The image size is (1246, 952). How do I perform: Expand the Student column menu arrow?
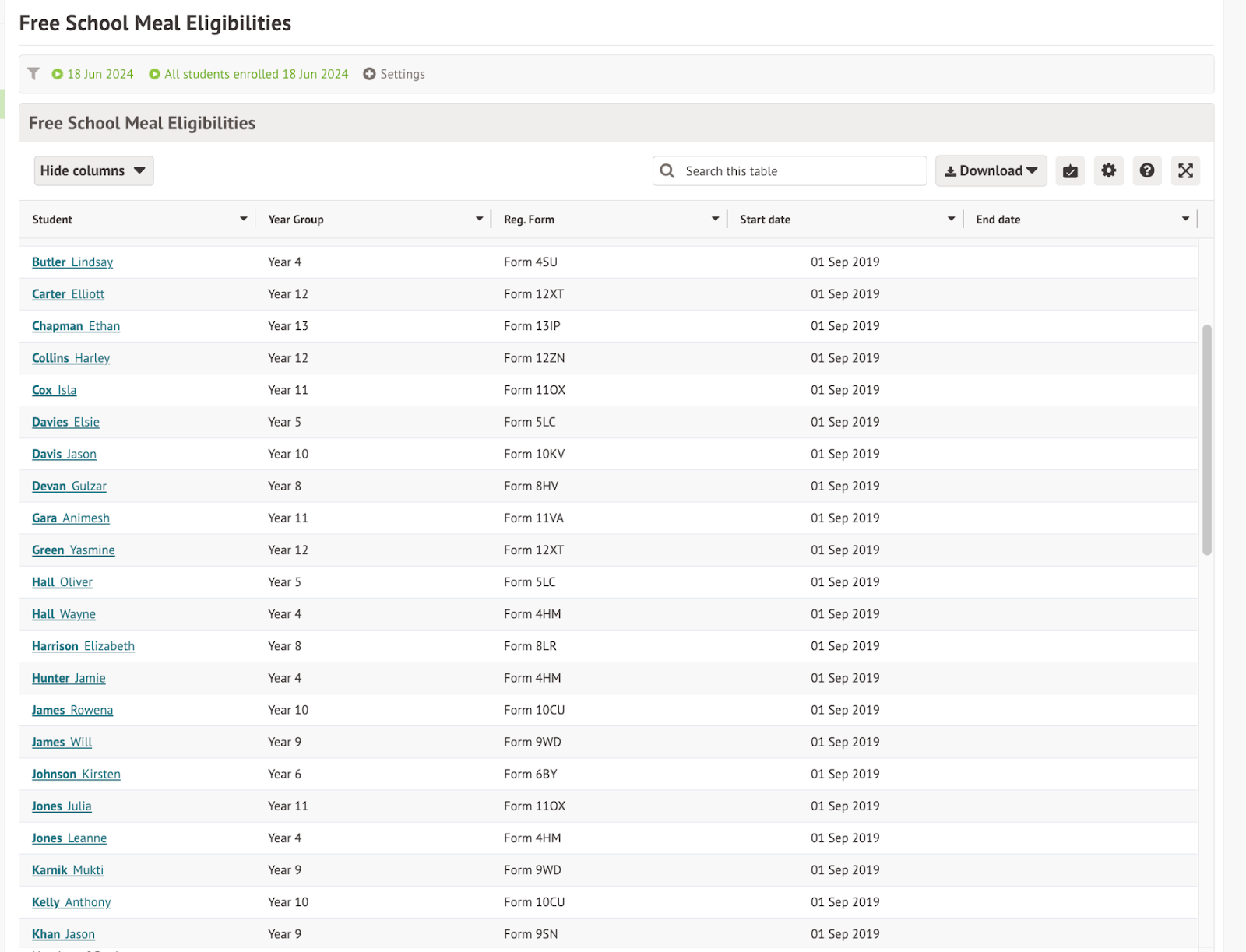click(244, 220)
